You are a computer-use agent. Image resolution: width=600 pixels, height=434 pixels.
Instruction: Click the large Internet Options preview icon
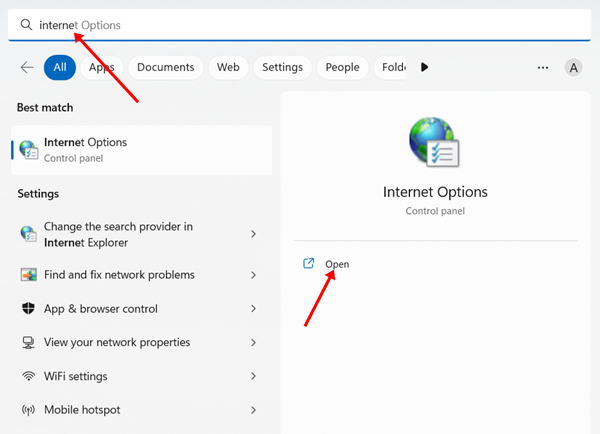[433, 145]
